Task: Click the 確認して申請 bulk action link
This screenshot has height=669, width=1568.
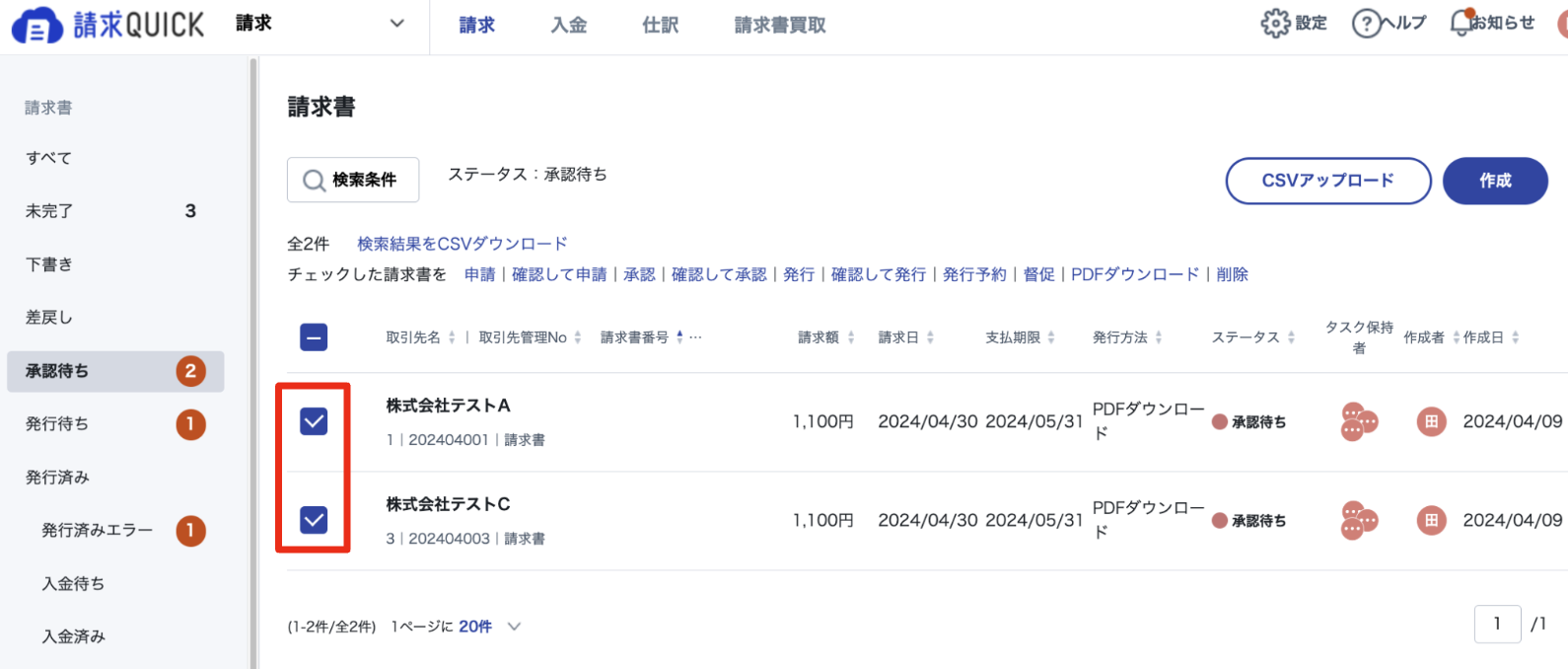Action: (559, 274)
